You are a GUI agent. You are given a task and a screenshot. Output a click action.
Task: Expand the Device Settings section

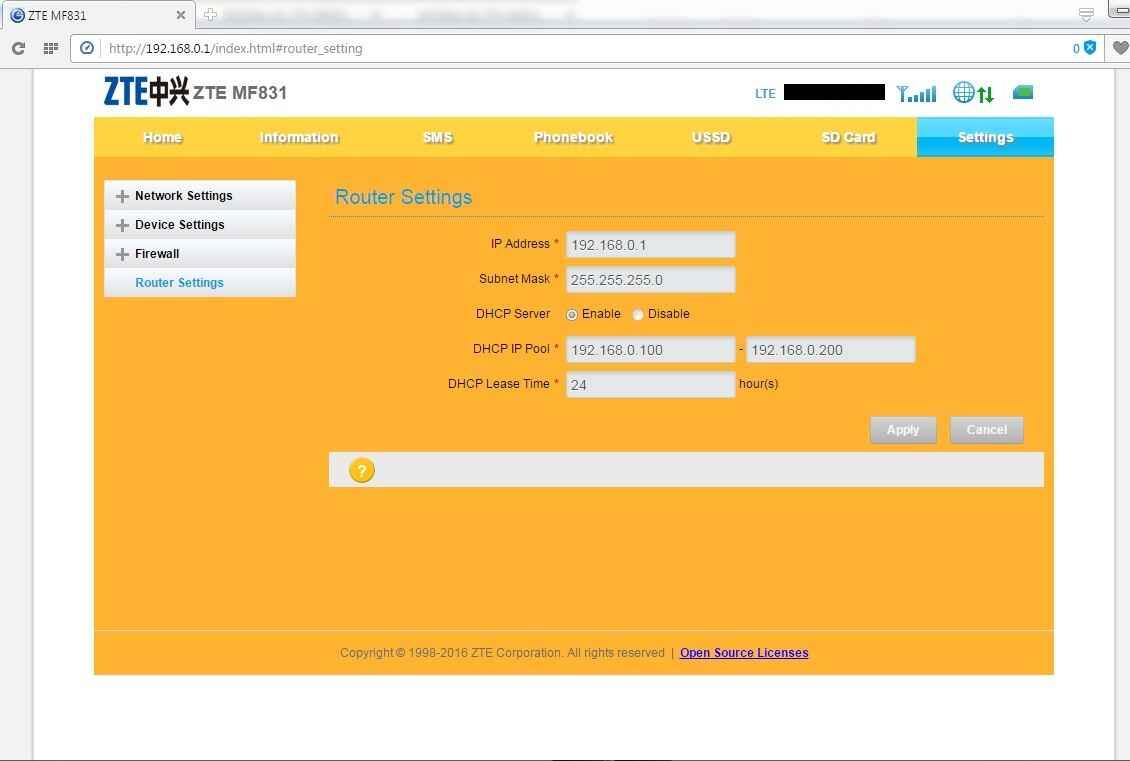point(200,225)
